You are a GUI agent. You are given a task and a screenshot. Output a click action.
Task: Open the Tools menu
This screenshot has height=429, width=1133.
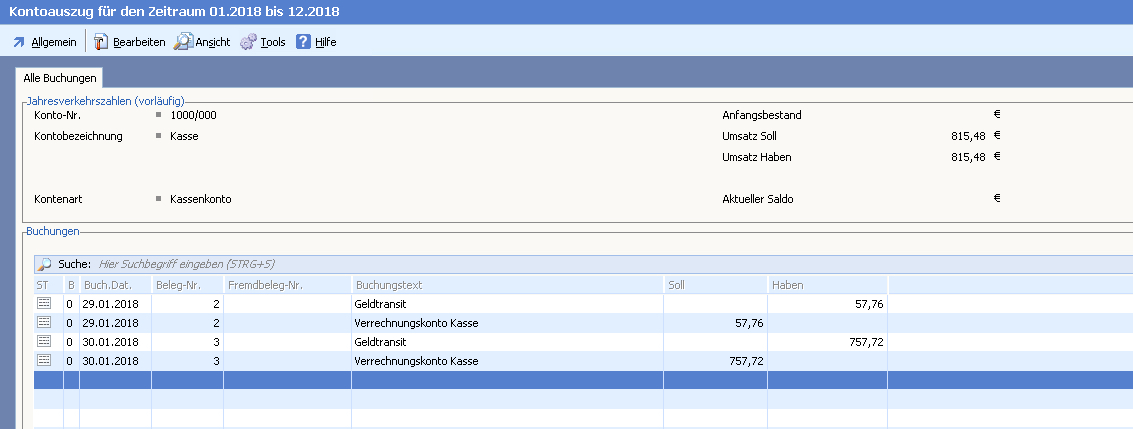(x=273, y=42)
